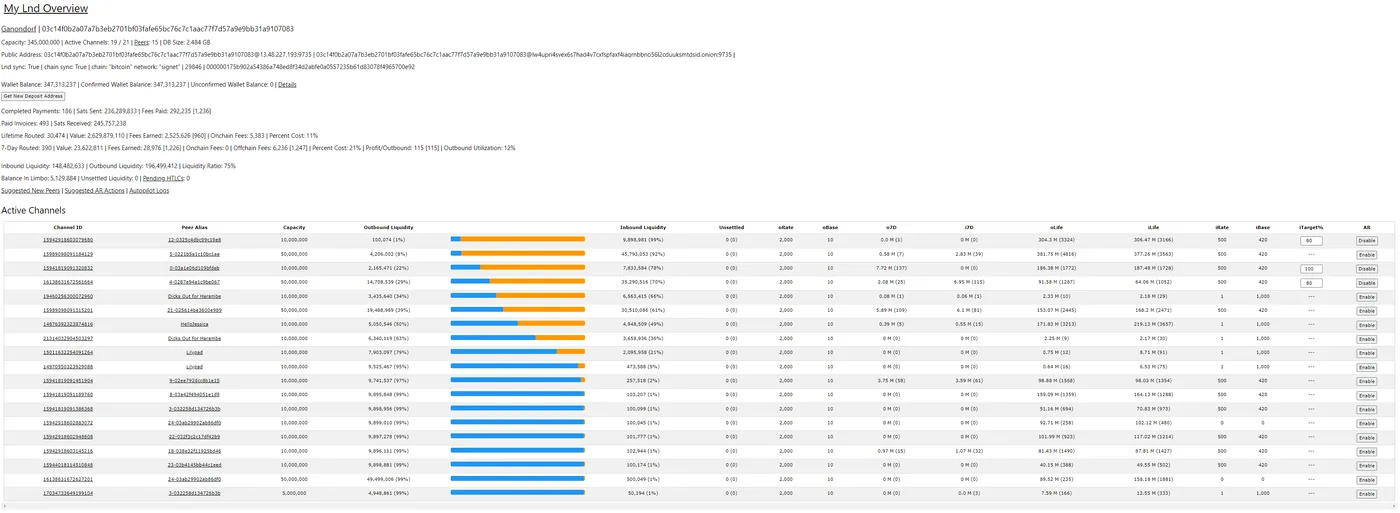
Task: Click the Channel ID column header
Action: click(67, 227)
